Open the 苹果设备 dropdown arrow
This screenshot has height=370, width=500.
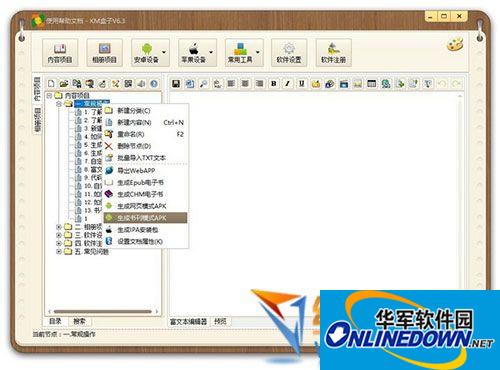[x=211, y=52]
